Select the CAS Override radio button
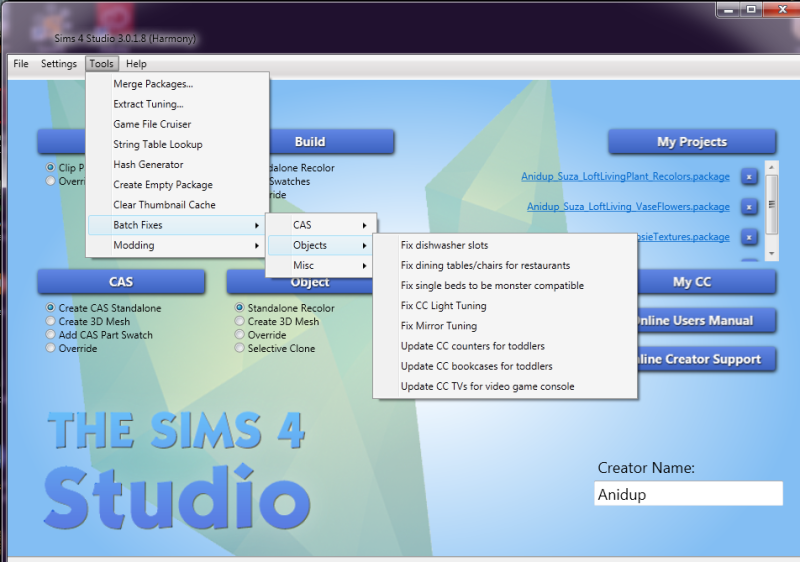800x562 pixels. point(50,348)
